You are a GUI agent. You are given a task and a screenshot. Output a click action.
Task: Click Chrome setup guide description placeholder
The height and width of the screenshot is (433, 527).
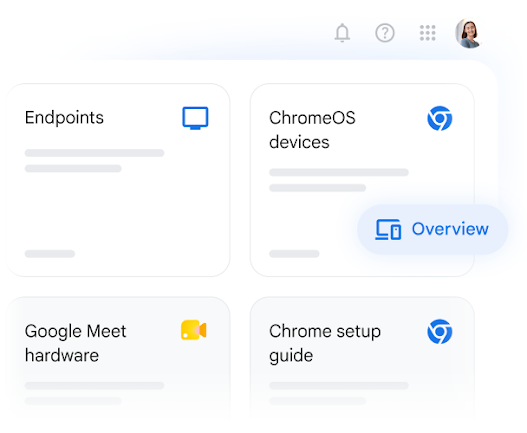pos(339,393)
